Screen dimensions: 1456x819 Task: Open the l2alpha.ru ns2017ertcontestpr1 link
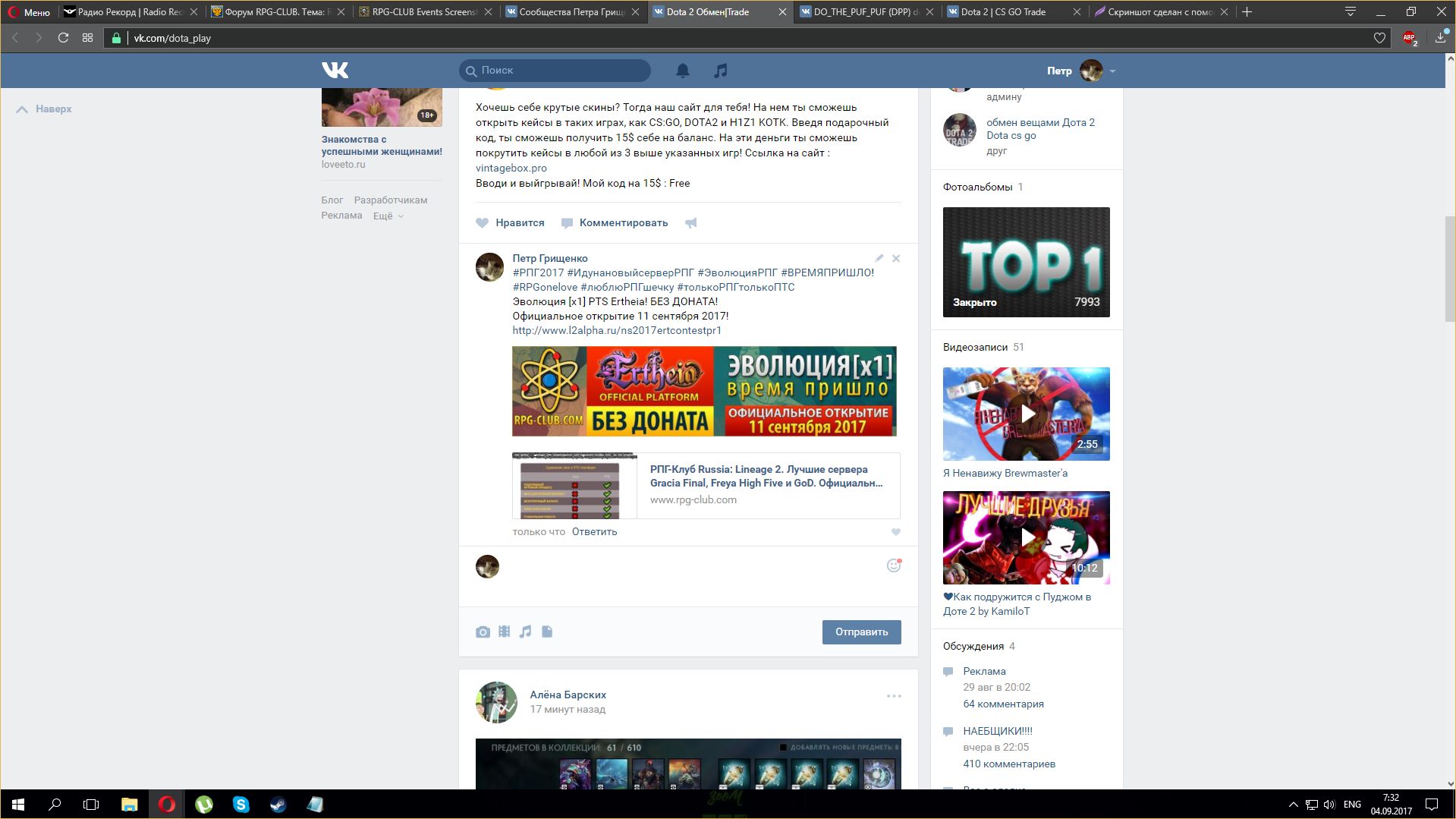pos(617,331)
